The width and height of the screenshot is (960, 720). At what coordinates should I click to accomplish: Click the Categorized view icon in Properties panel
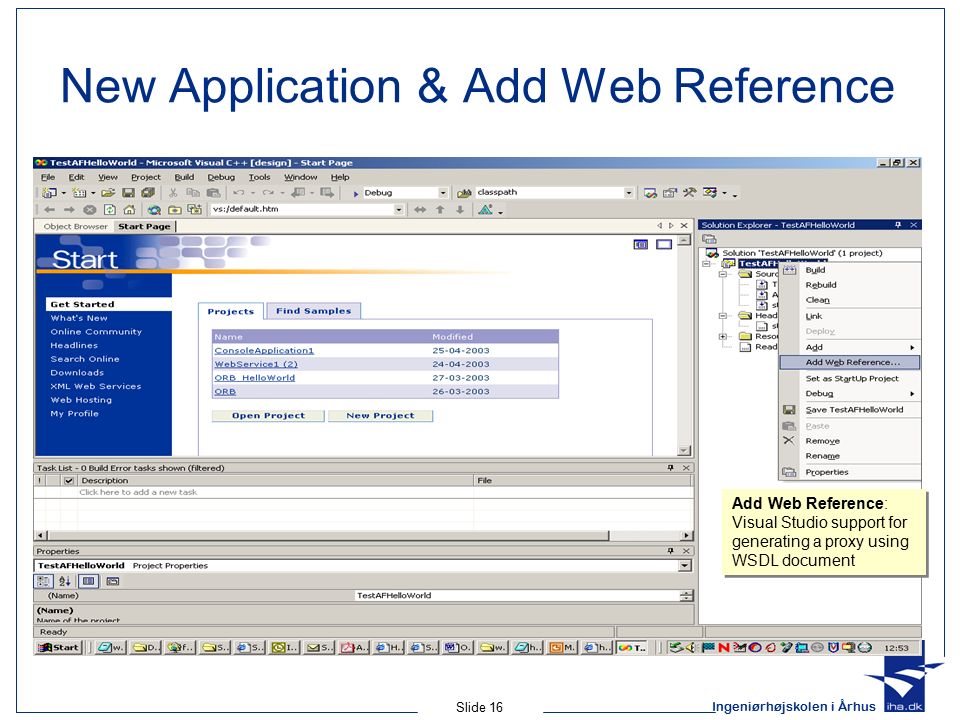[x=43, y=581]
